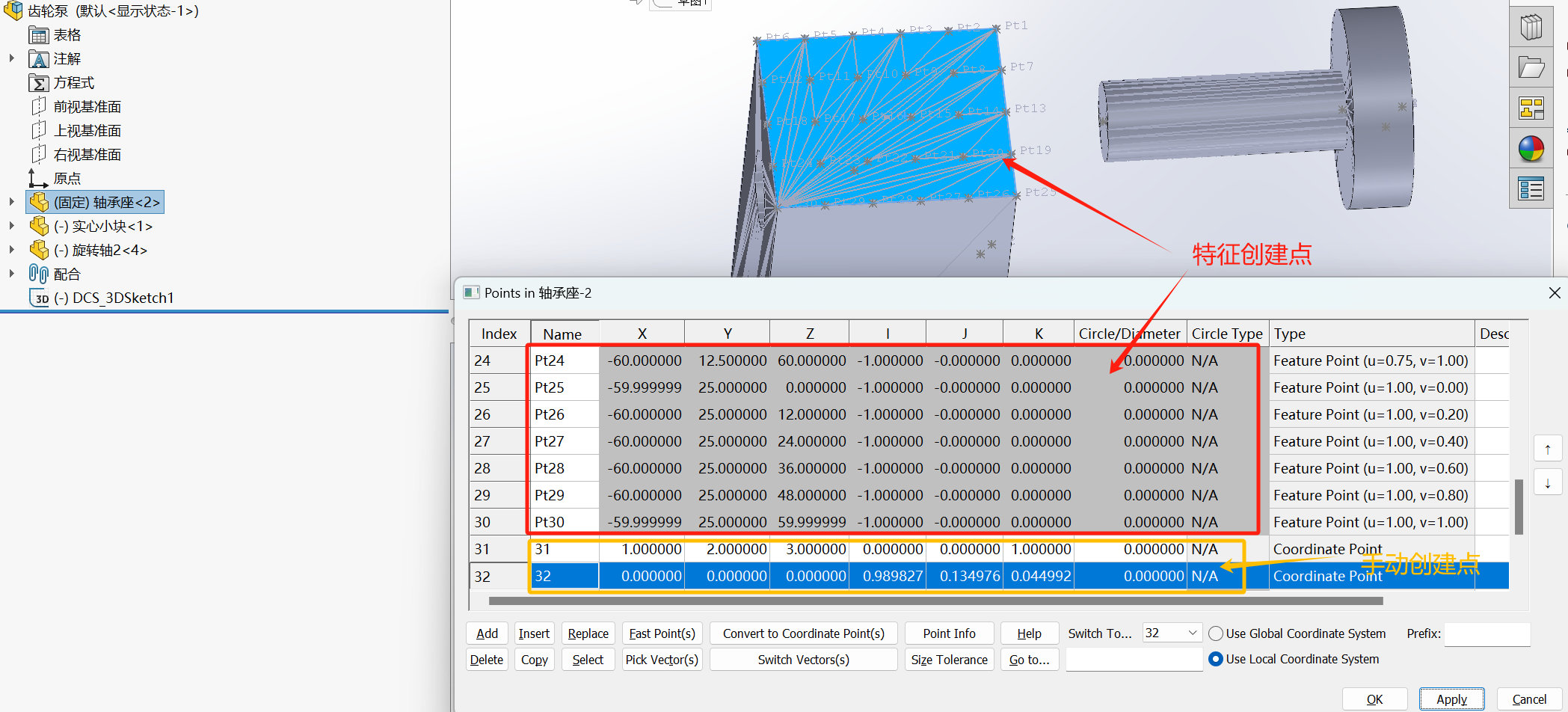Open the Custom Properties panel
Viewport: 1568px width, 712px height.
(x=1531, y=188)
